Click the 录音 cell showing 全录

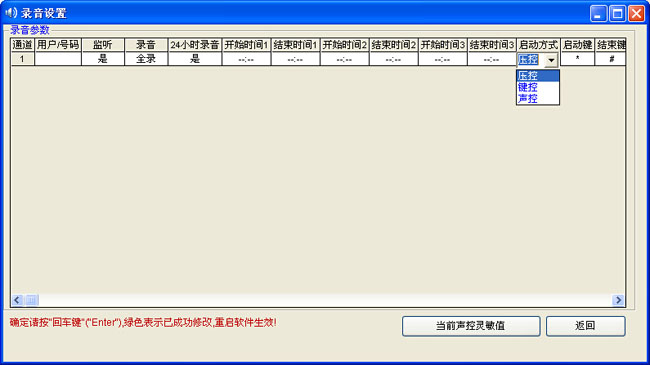(146, 59)
